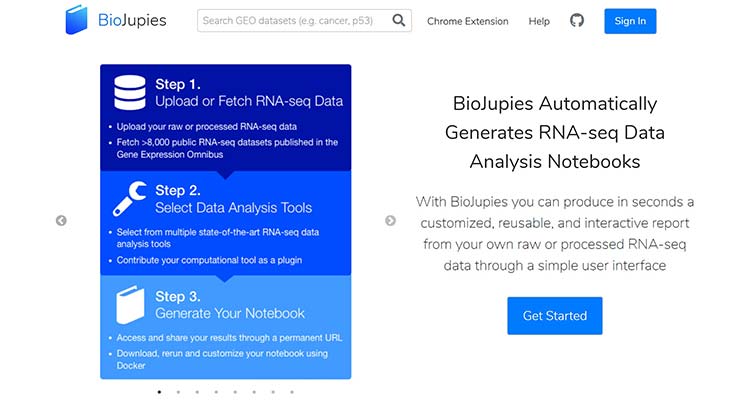The image size is (750, 400).
Task: Click the wrench icon in Step 2
Action: point(130,199)
